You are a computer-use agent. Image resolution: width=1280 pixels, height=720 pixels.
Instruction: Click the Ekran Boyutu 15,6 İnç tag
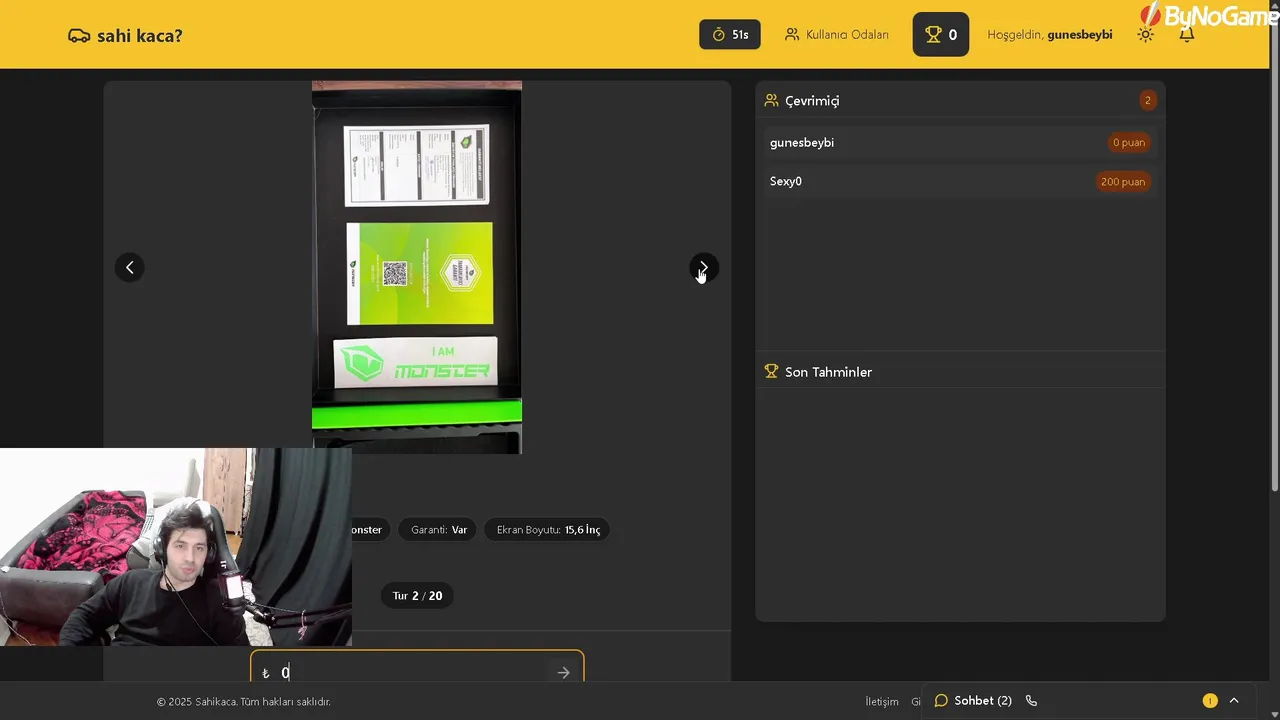point(548,530)
